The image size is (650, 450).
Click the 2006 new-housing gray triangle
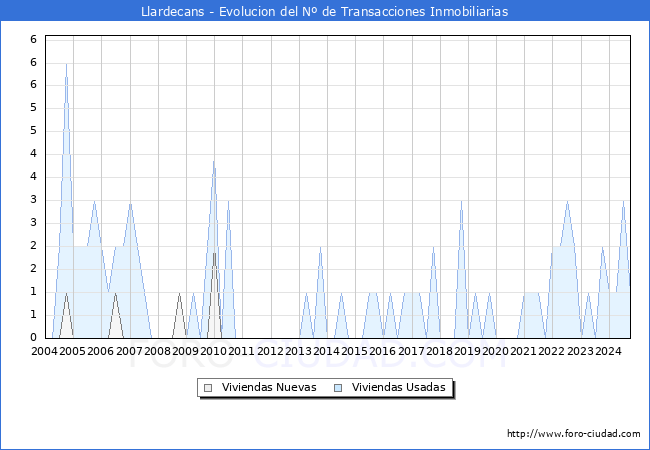point(115,315)
